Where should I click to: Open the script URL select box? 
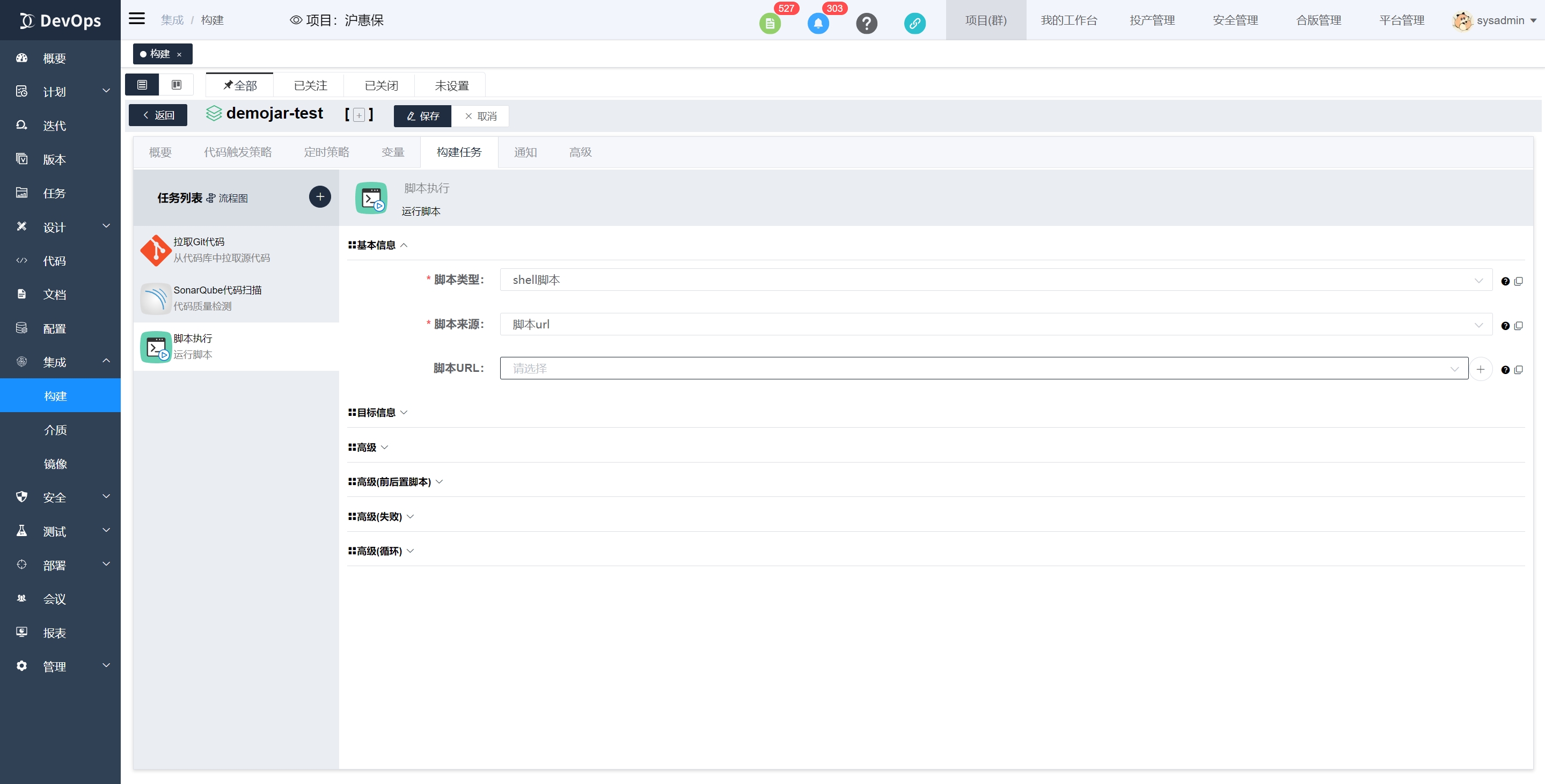coord(984,368)
